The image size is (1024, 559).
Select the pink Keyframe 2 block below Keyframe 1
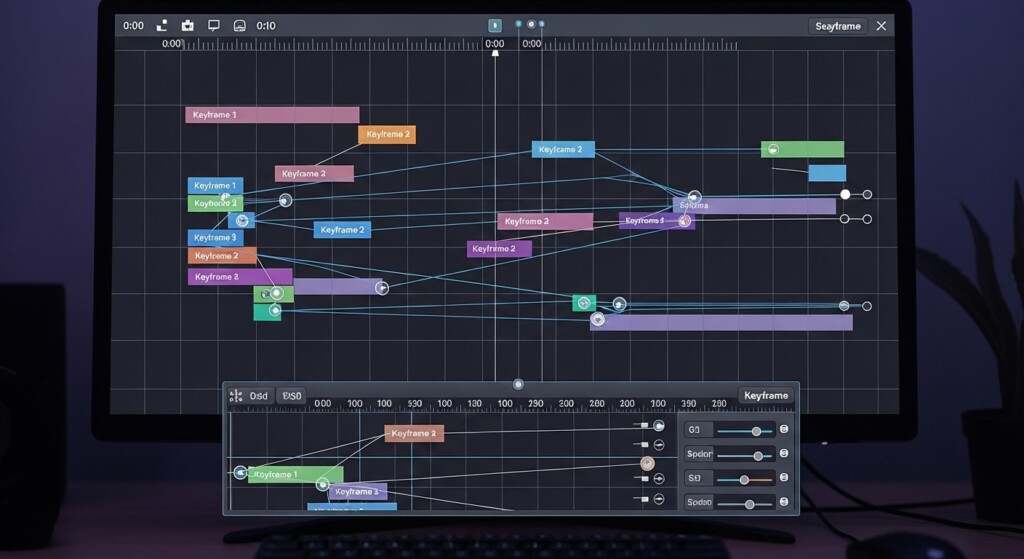(x=314, y=174)
